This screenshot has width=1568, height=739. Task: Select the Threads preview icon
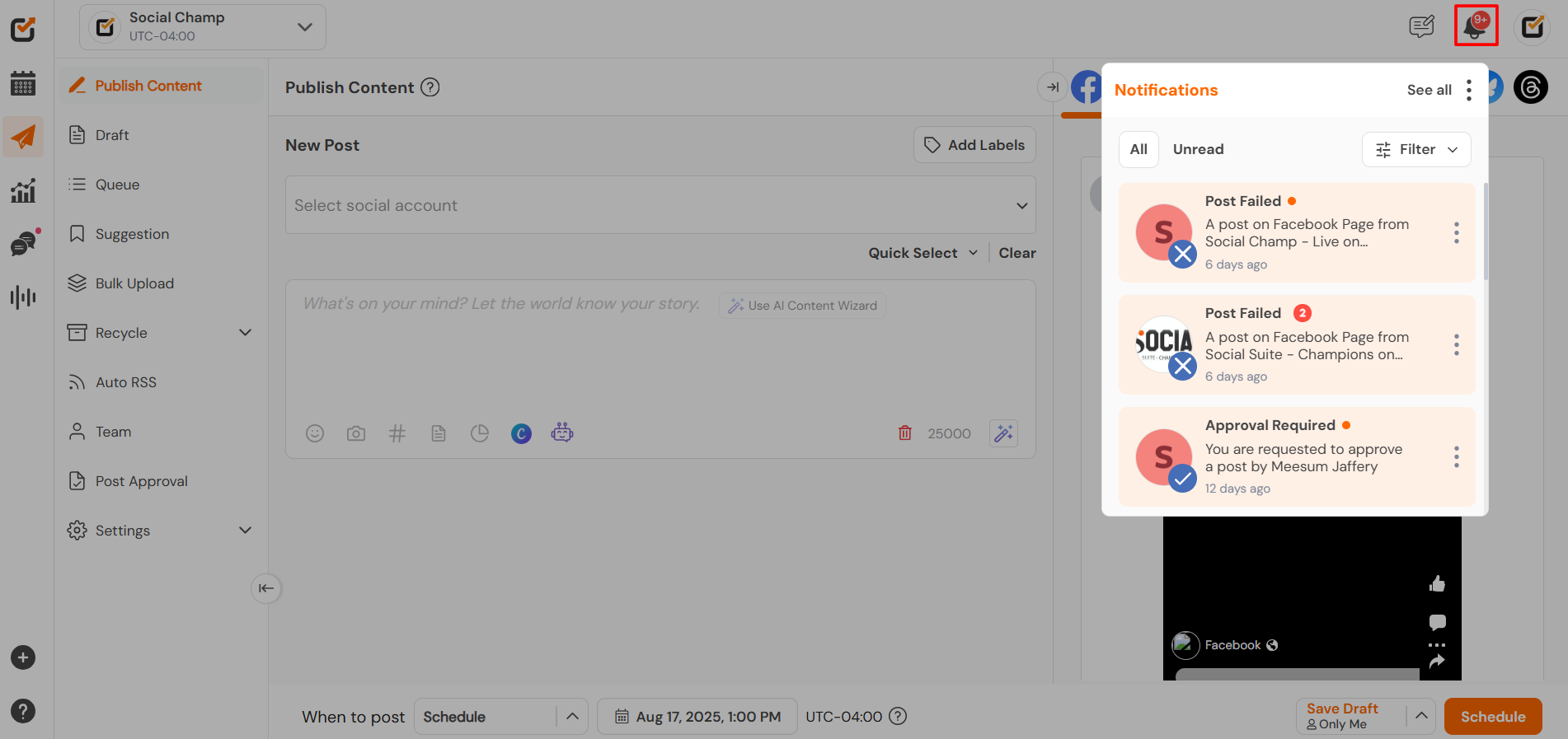tap(1531, 87)
